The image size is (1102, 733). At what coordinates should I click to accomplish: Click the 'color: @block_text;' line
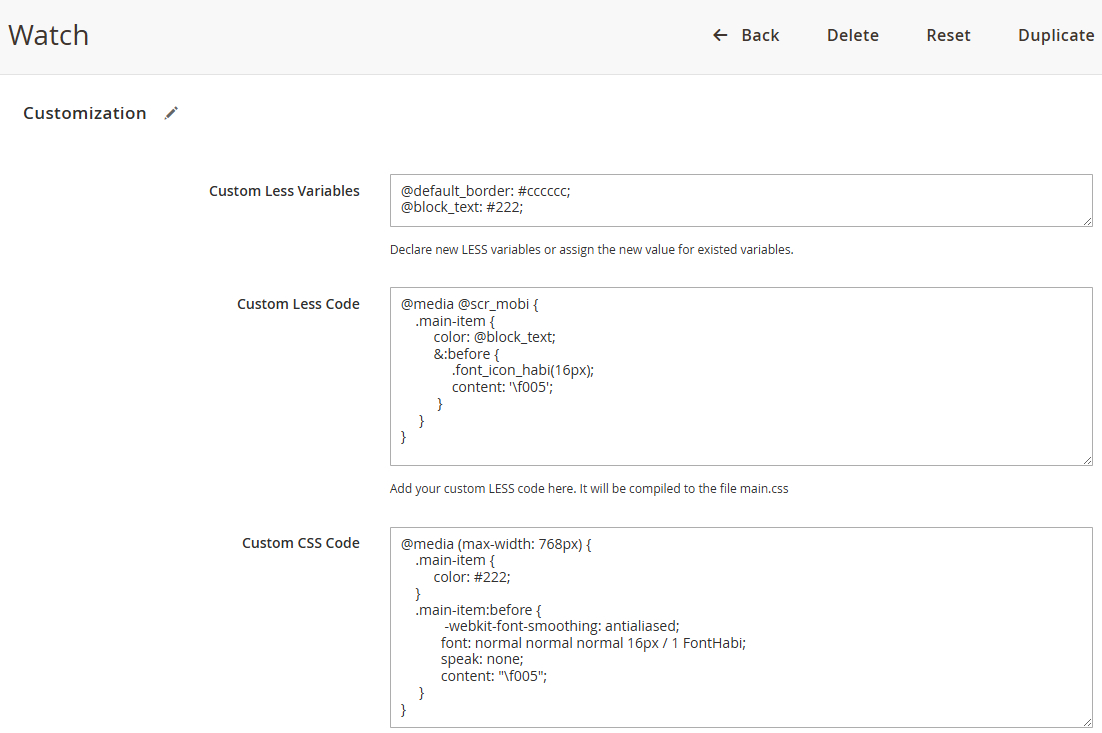point(494,337)
